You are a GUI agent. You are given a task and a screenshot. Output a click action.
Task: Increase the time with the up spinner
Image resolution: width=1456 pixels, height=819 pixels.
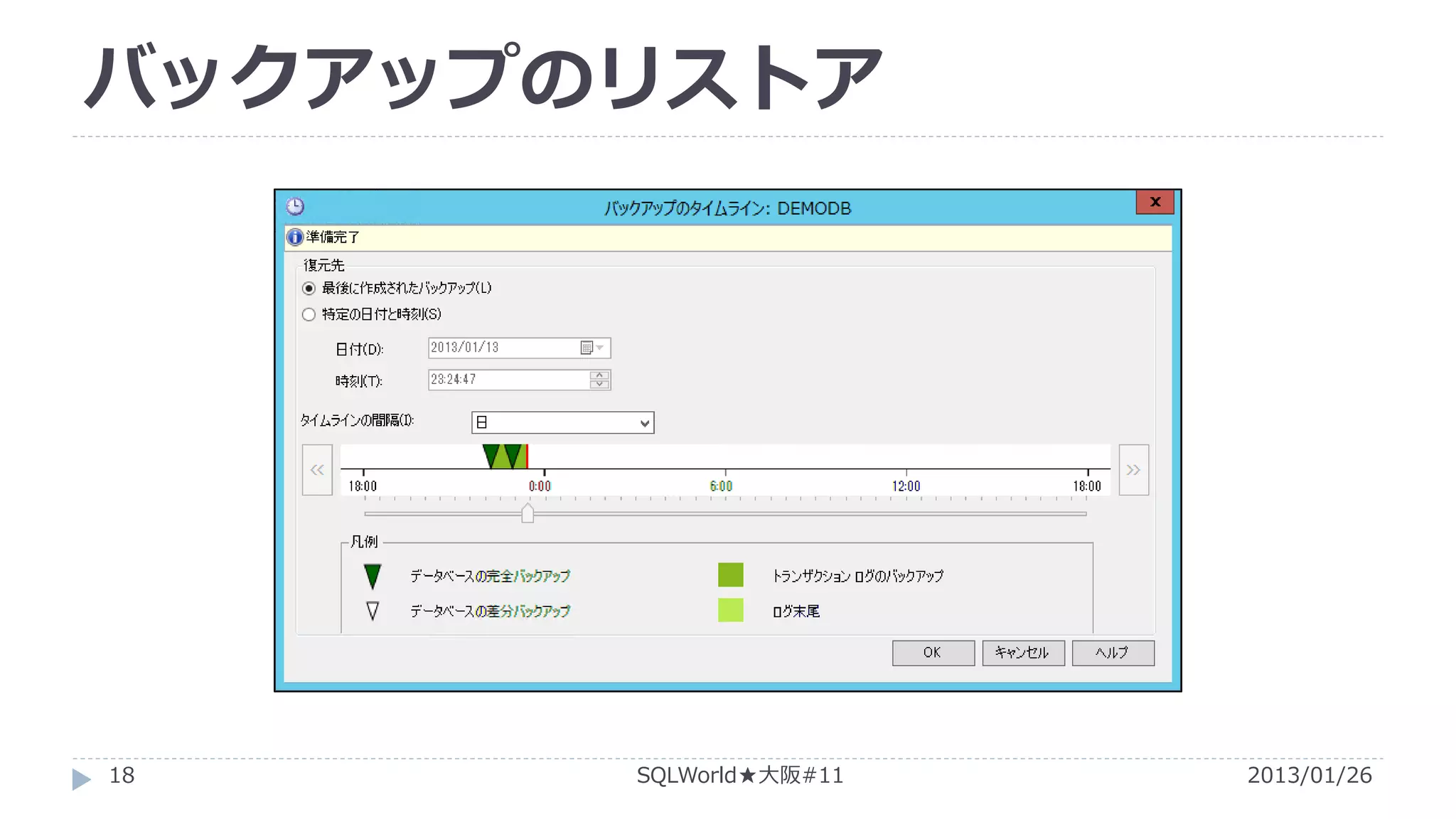(x=599, y=375)
